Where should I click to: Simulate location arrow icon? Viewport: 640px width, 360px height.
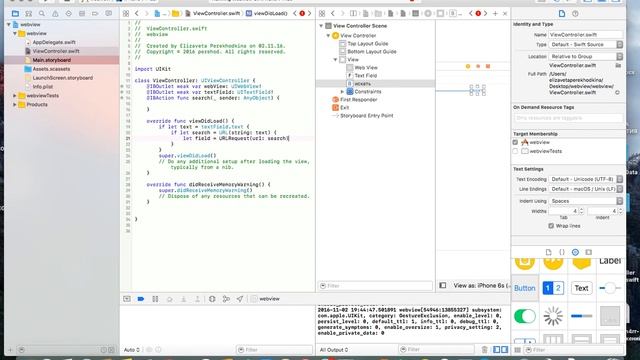pyautogui.click(x=240, y=299)
